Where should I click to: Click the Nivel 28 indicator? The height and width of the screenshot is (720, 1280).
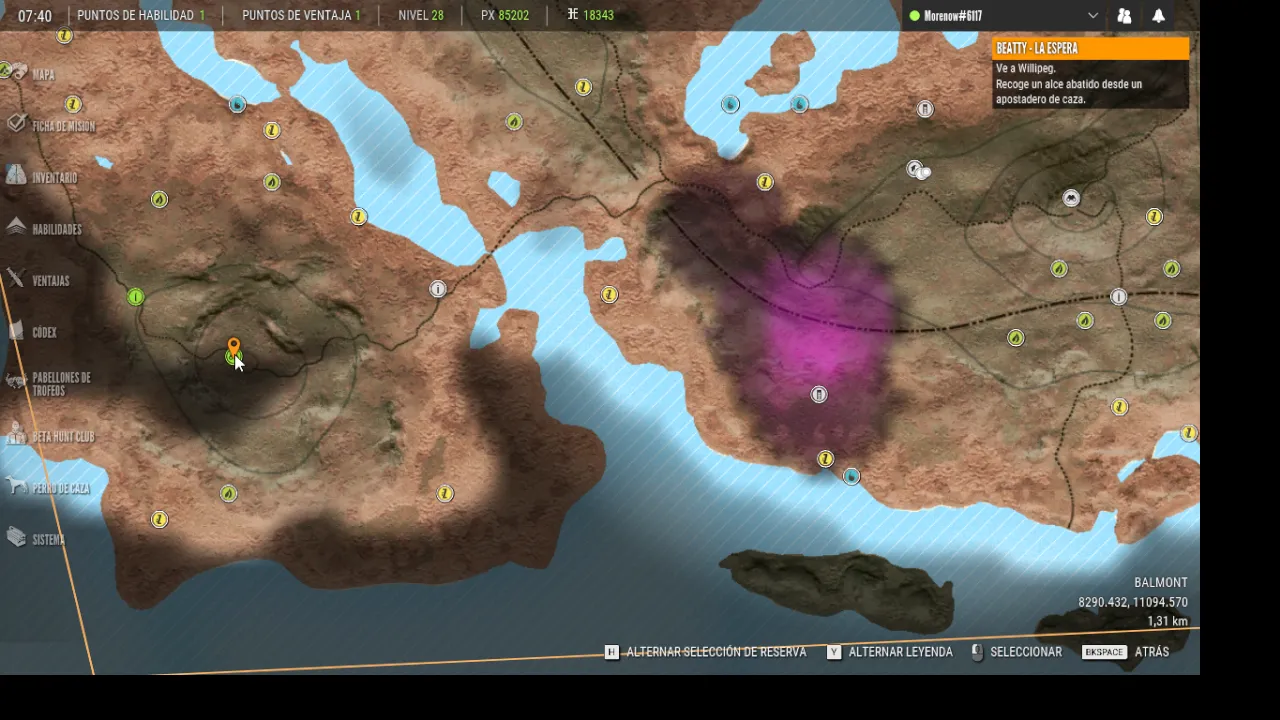pyautogui.click(x=421, y=15)
